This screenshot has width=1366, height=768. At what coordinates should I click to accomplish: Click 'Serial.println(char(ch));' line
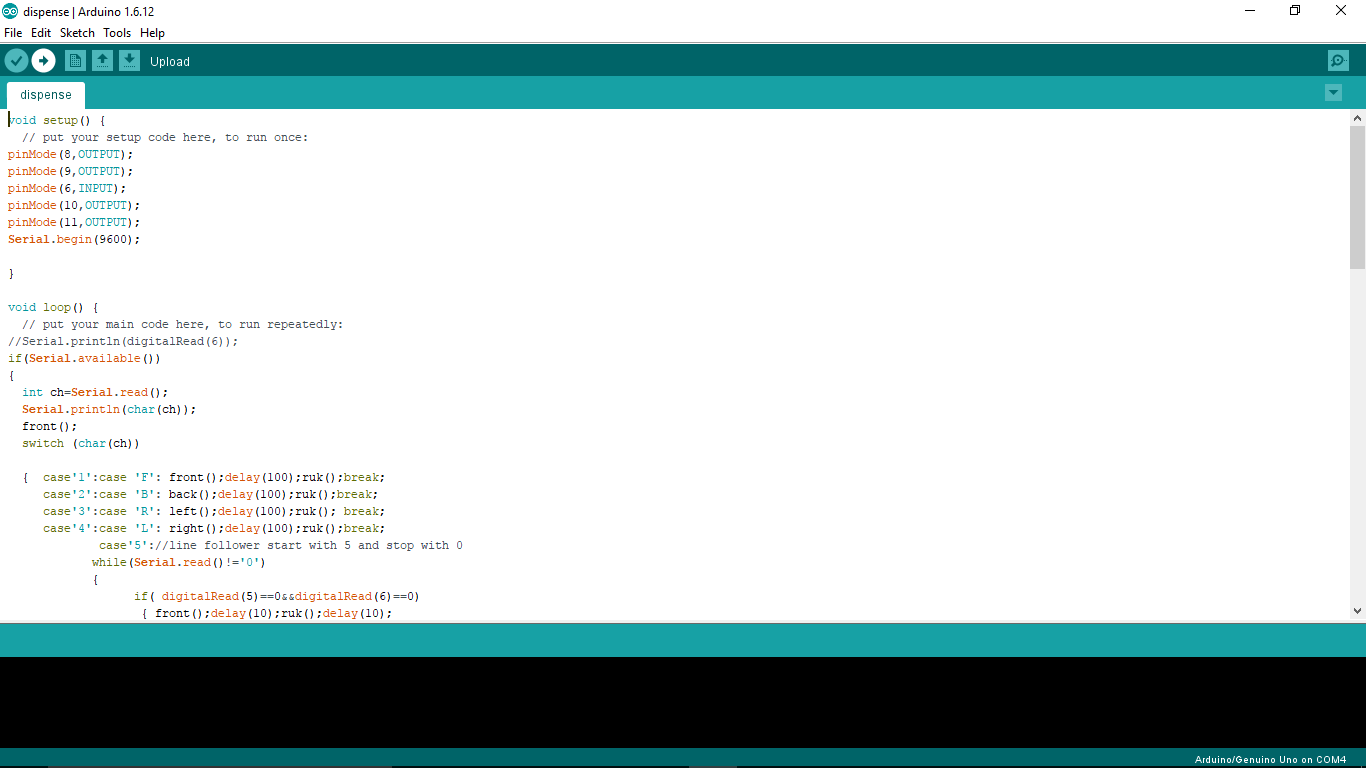pos(109,409)
